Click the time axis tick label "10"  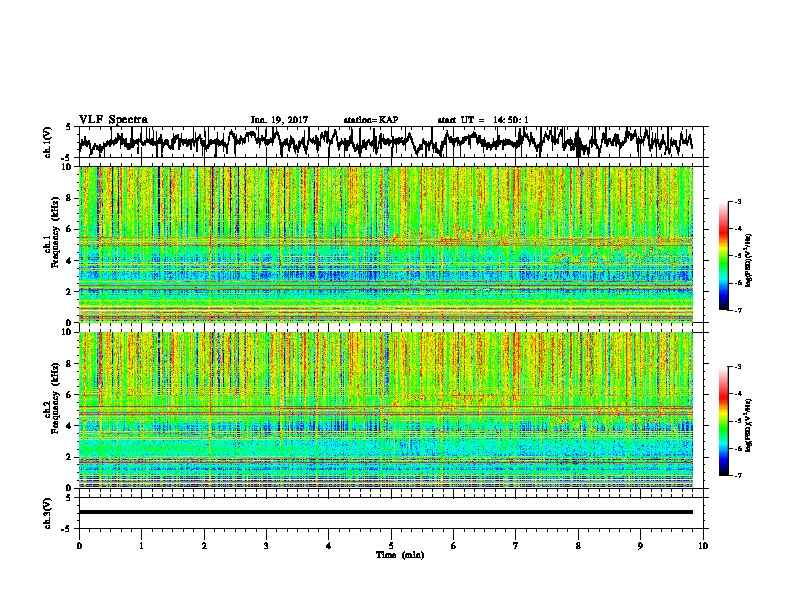point(703,545)
